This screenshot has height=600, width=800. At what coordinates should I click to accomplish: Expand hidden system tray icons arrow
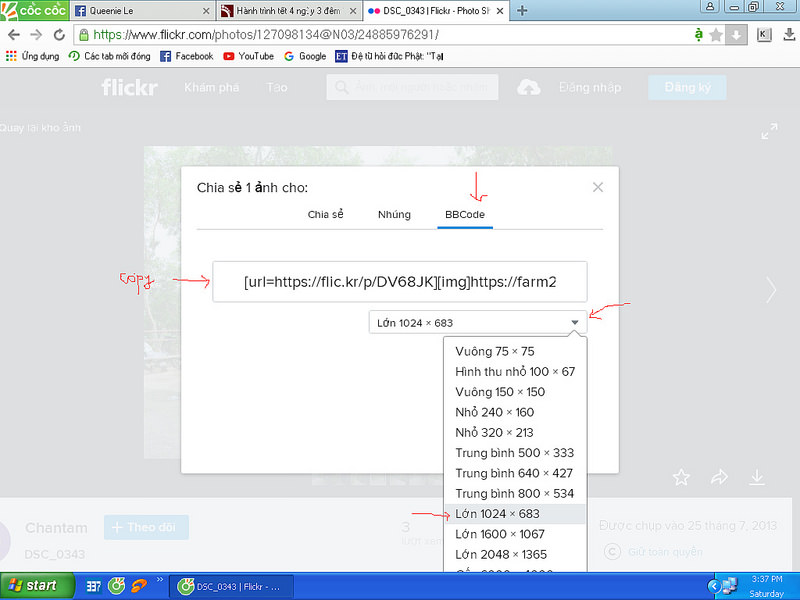715,587
